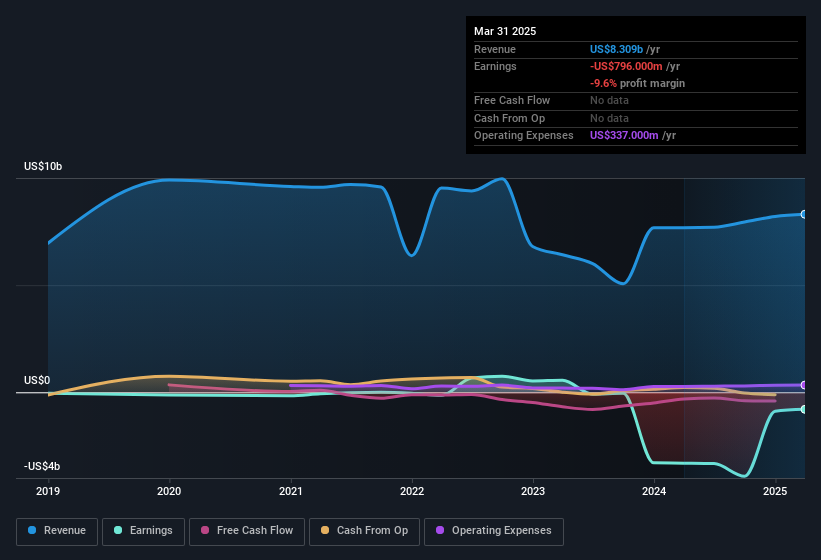Click the US$8.309b revenue value

(x=616, y=49)
